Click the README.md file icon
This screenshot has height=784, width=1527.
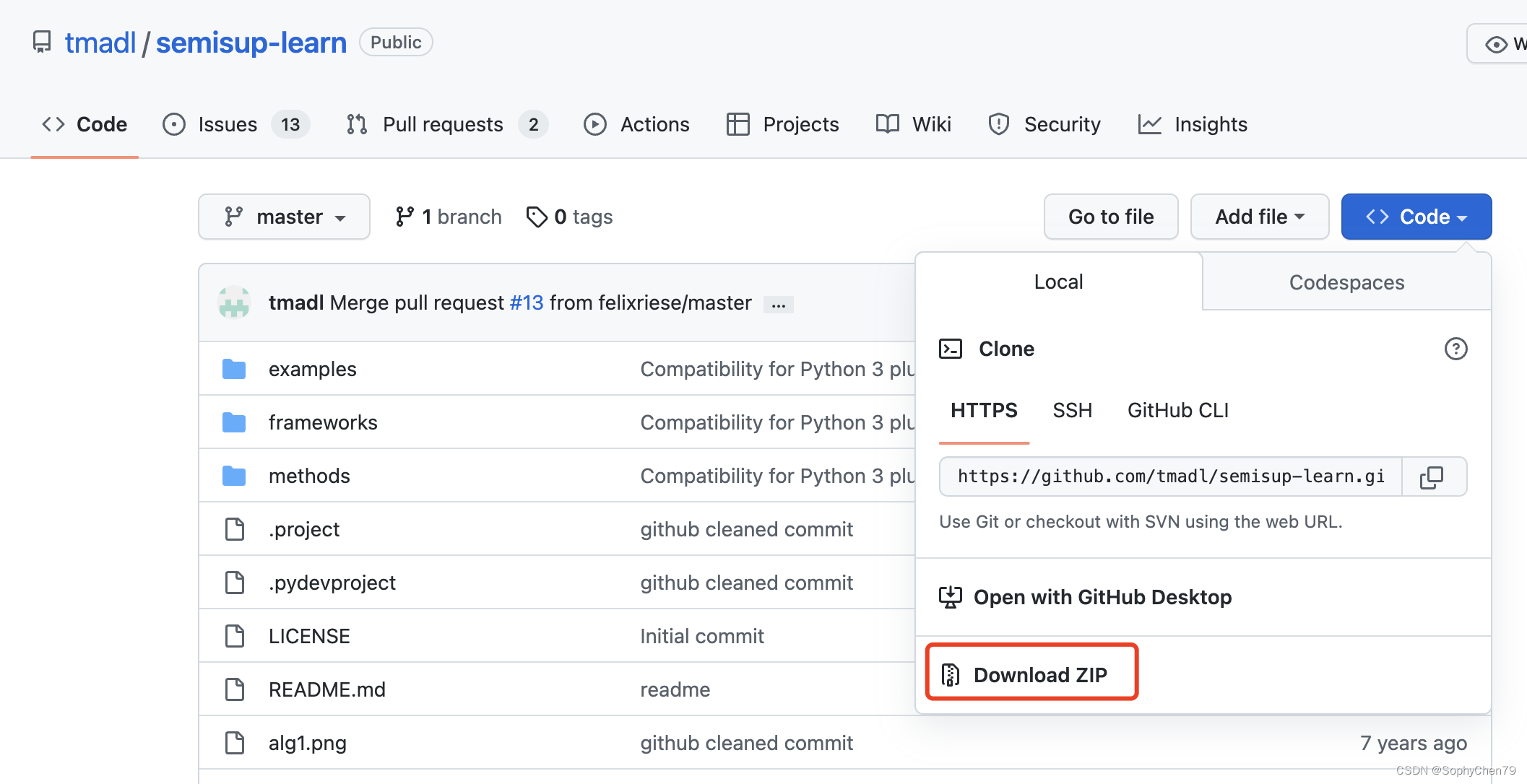tap(235, 689)
